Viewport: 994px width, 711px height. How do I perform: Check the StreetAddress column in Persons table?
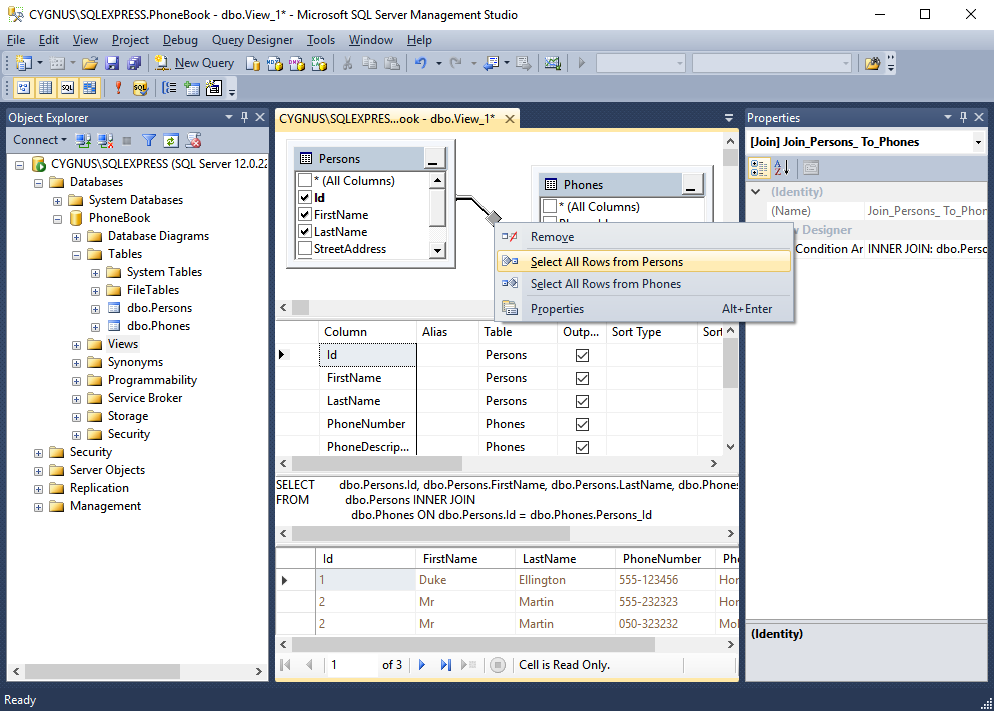point(305,249)
